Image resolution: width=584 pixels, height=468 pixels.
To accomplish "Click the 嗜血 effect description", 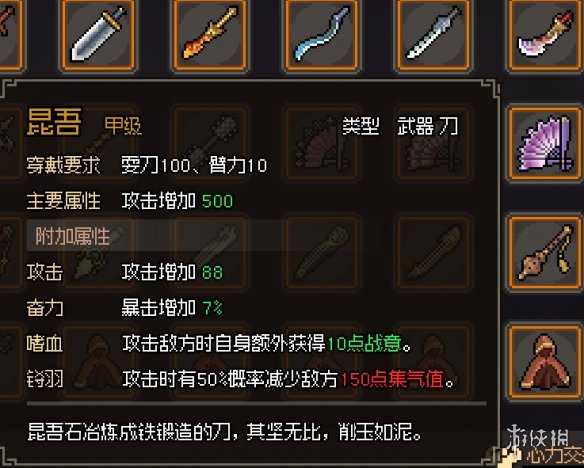I will (x=267, y=343).
